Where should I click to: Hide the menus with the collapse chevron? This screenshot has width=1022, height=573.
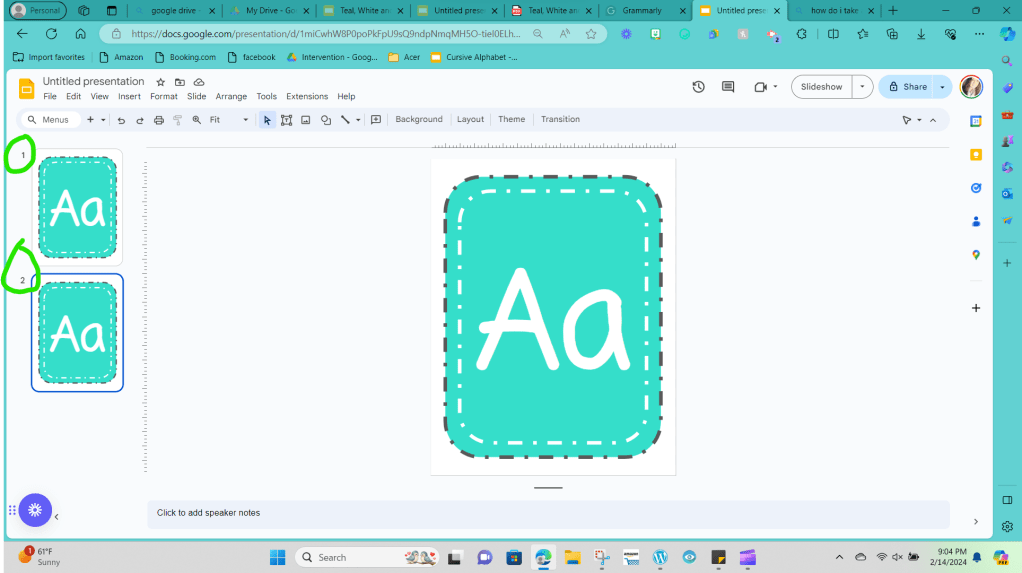pyautogui.click(x=933, y=120)
